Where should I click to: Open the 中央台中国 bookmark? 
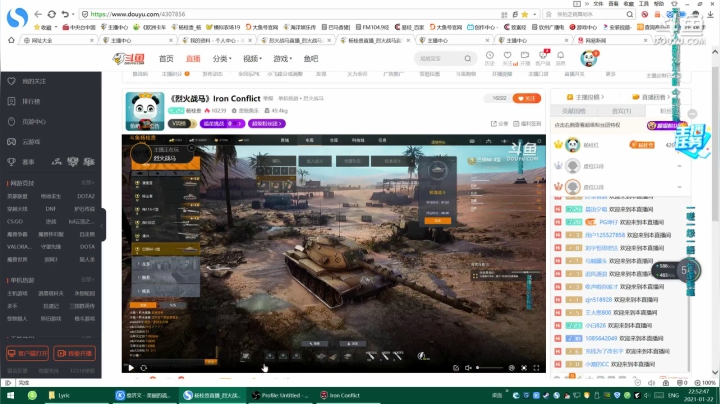79,27
